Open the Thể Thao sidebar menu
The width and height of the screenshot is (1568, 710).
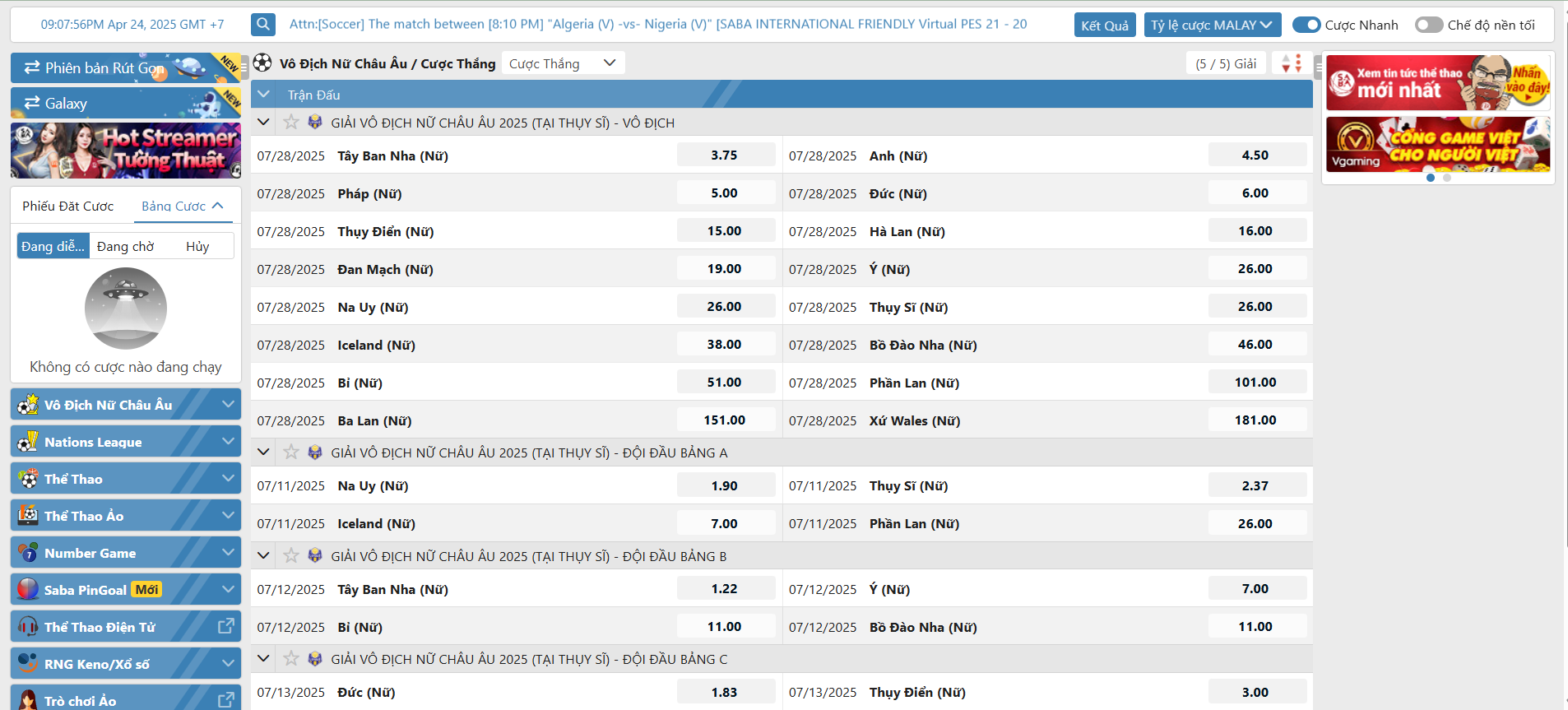pyautogui.click(x=126, y=478)
